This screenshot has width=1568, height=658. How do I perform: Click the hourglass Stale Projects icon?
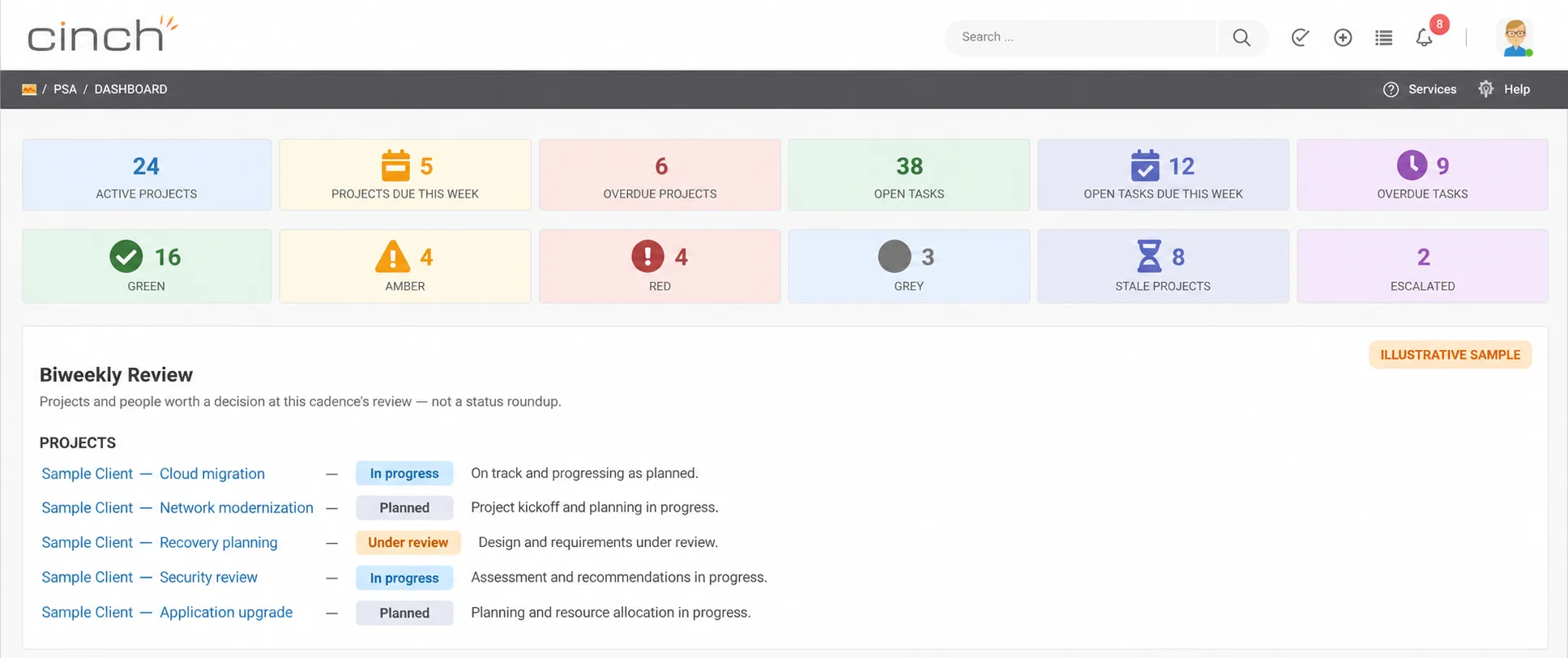pos(1148,256)
